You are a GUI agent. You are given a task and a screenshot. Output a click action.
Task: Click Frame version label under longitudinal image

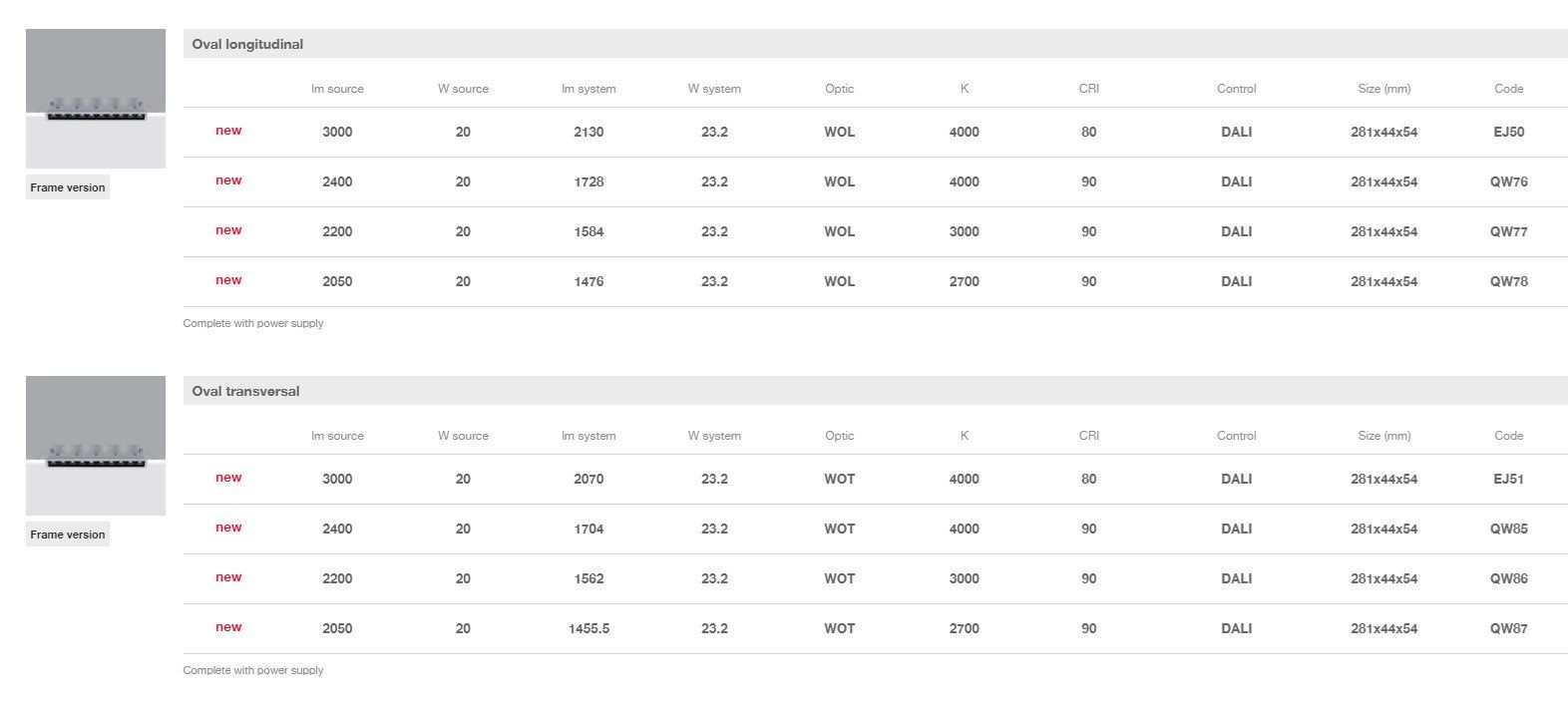(x=68, y=187)
